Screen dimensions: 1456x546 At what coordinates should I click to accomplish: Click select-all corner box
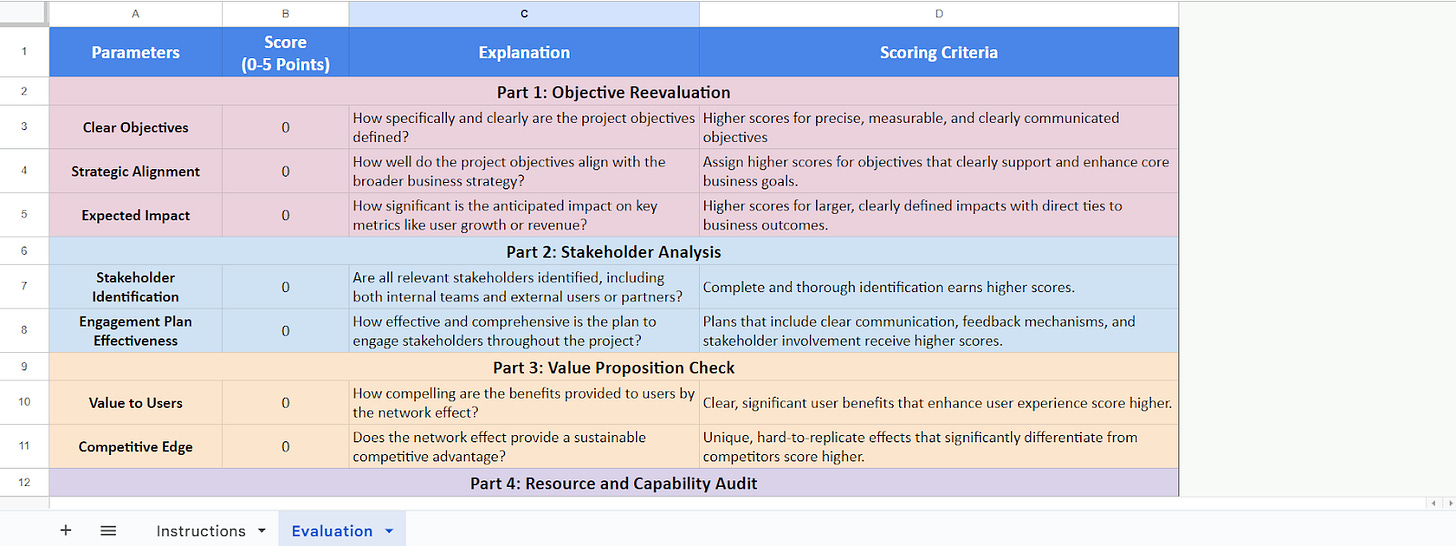point(24,14)
